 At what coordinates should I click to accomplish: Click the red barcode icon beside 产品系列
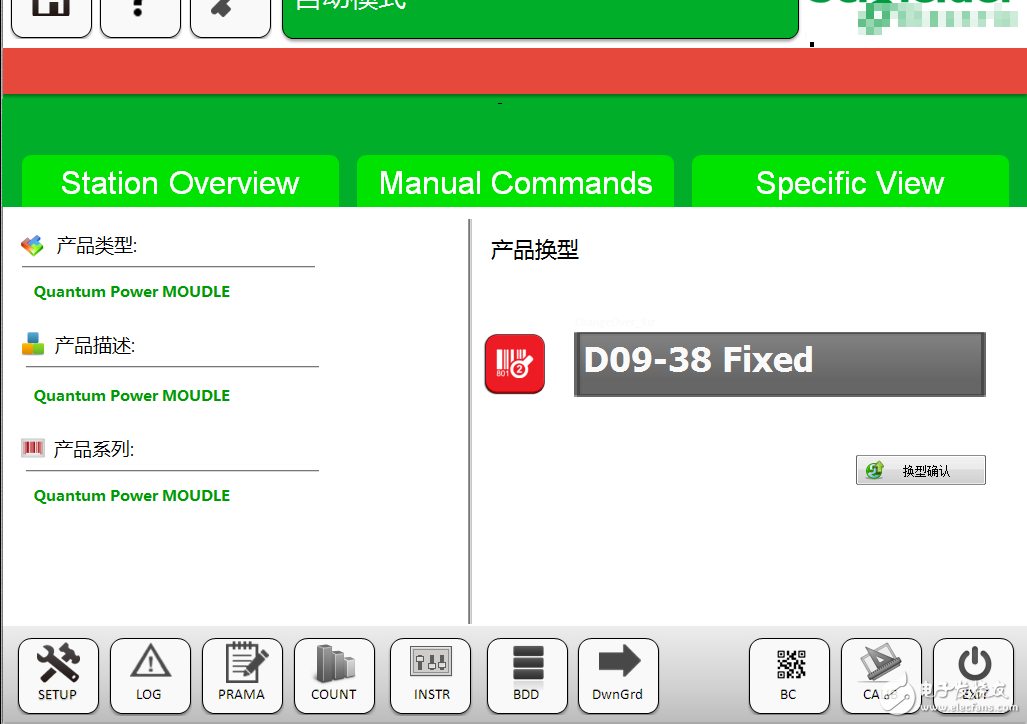click(33, 448)
